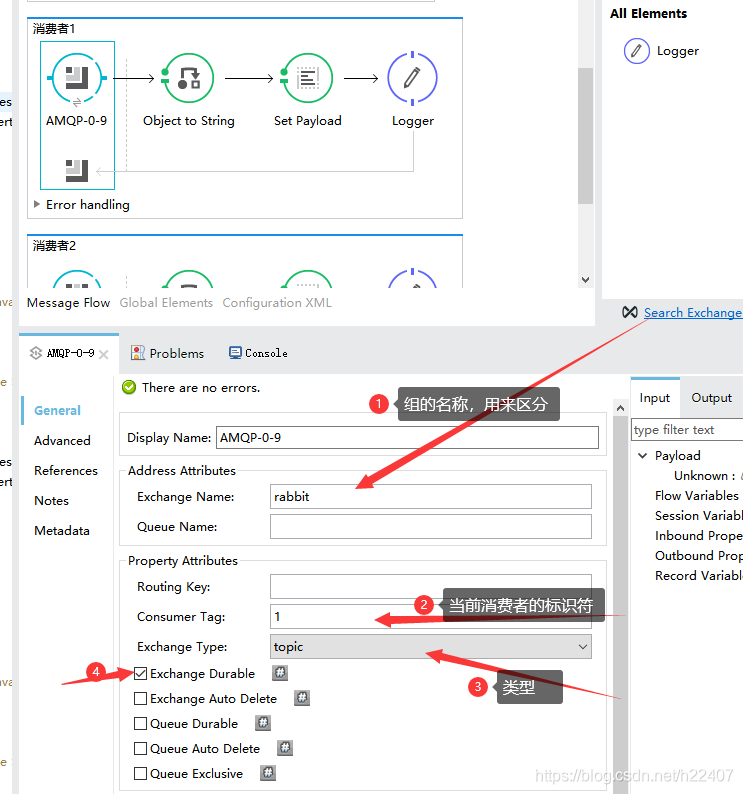
Task: Switch to the Configuration XML tab
Action: pos(277,303)
